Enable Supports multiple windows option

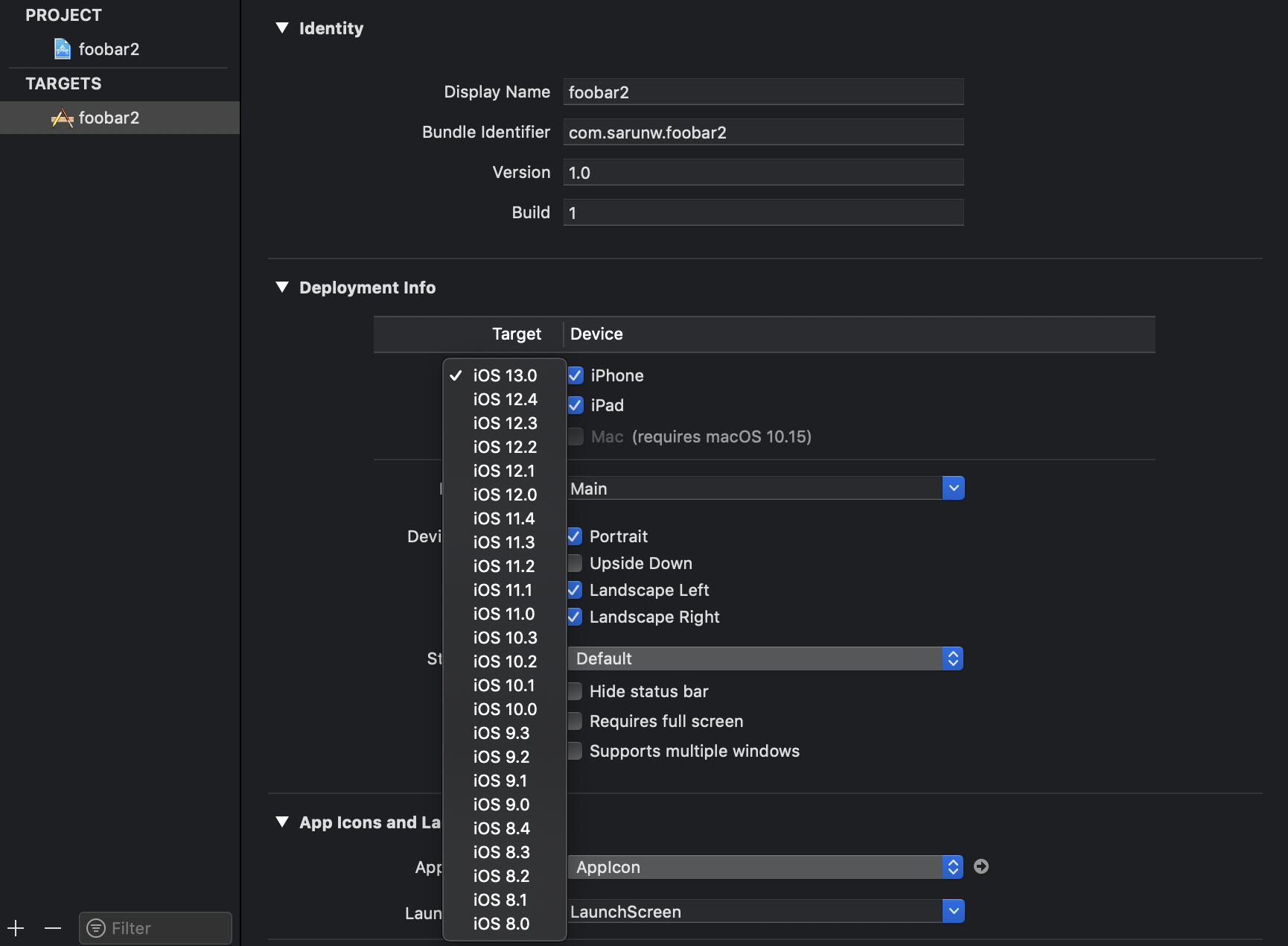pyautogui.click(x=575, y=751)
